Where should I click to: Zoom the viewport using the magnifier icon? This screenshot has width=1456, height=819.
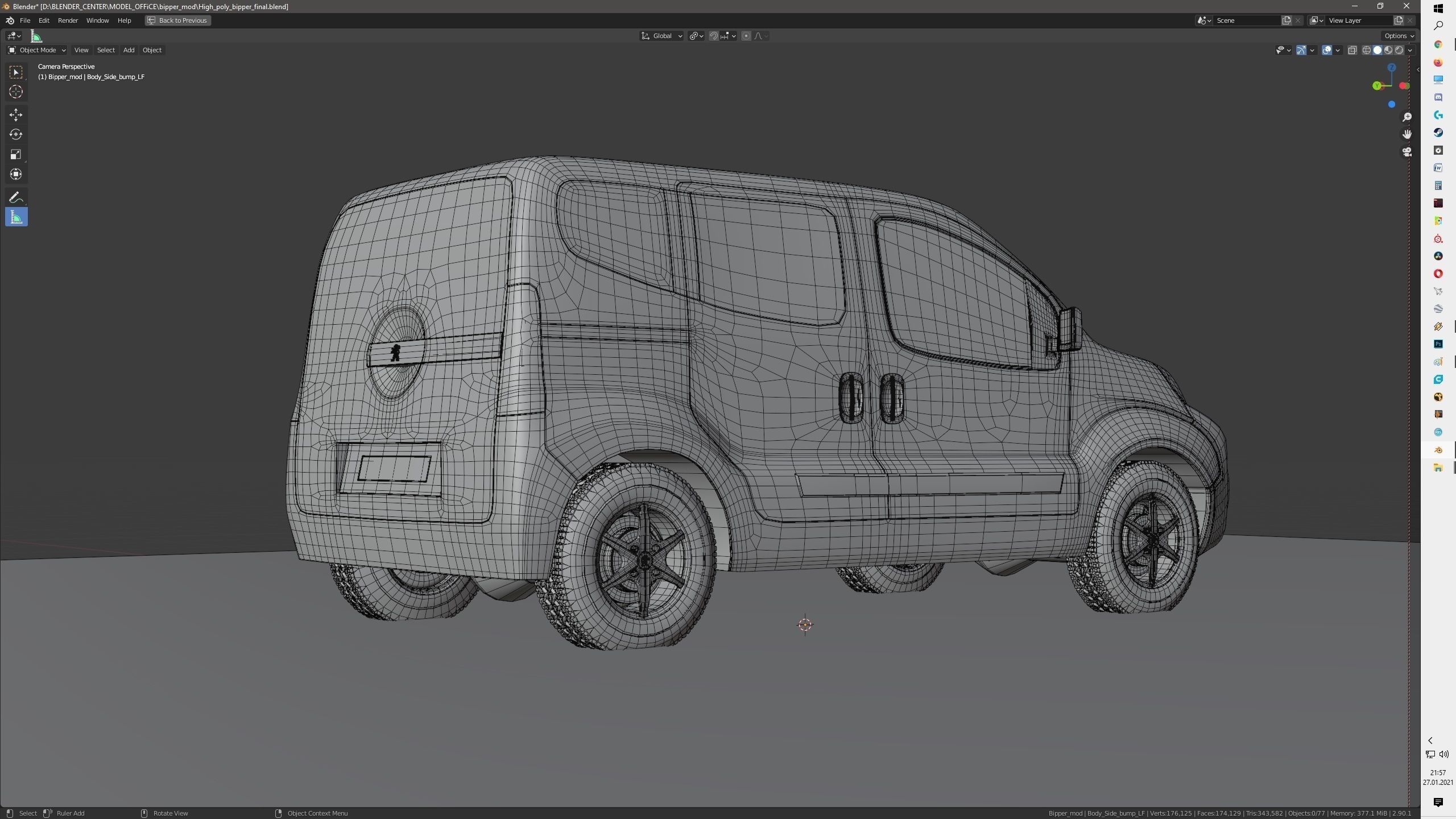[x=1406, y=117]
